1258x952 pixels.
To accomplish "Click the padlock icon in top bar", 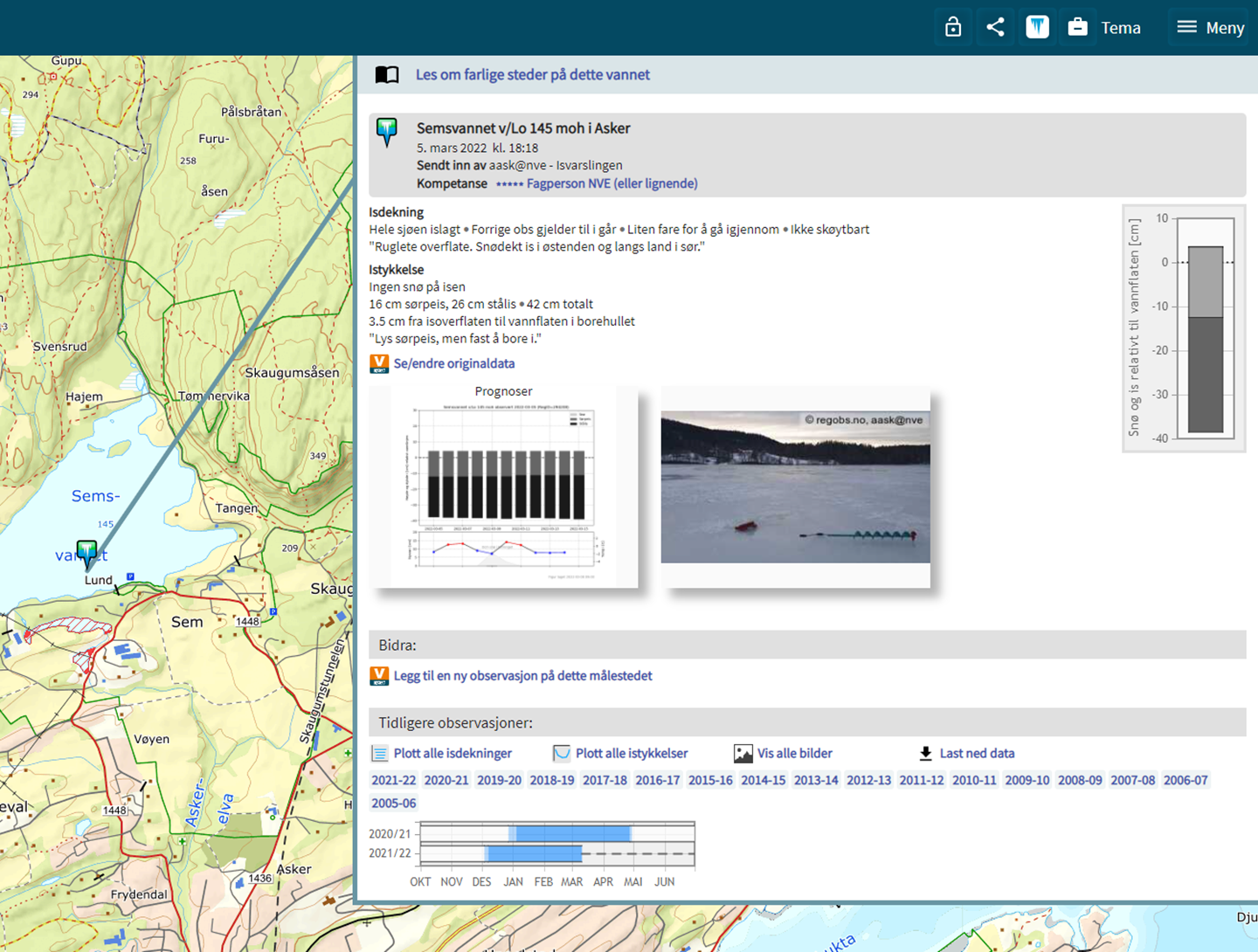I will 953,27.
